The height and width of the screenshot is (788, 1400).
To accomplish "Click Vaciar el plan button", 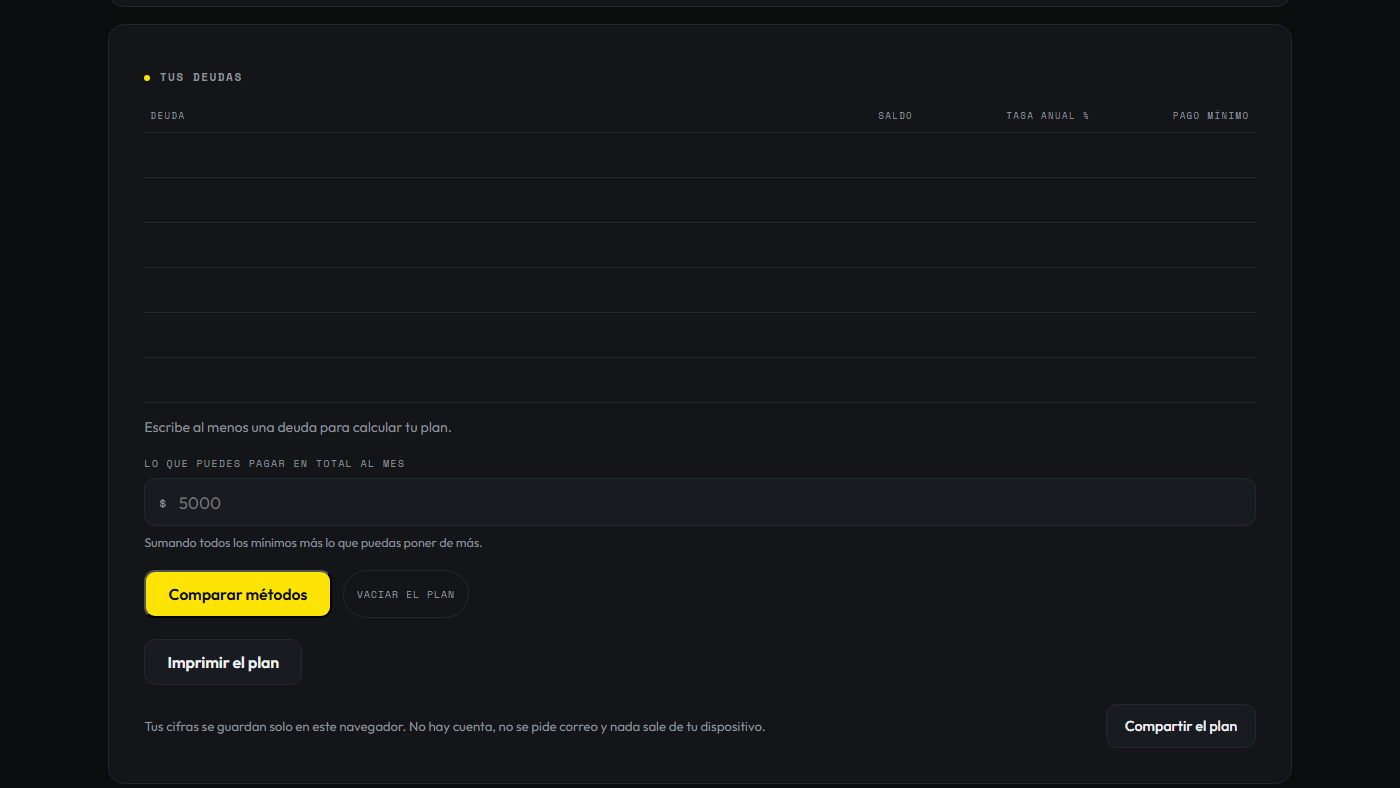I will (x=406, y=594).
